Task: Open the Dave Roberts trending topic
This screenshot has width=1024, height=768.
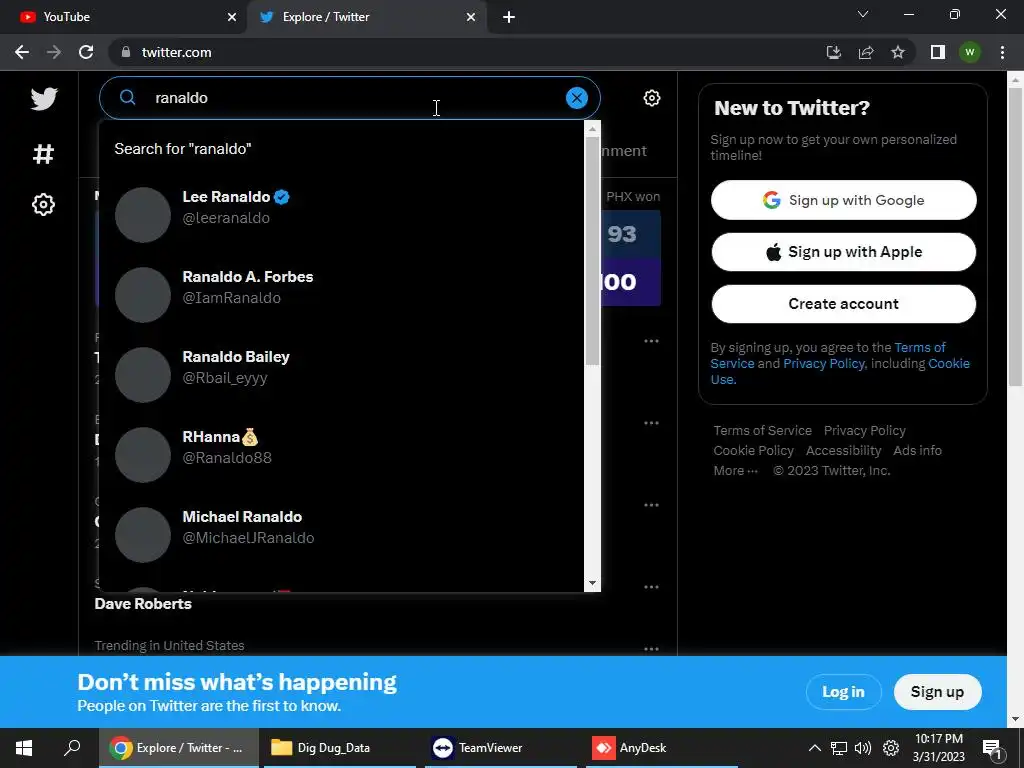Action: coord(143,603)
